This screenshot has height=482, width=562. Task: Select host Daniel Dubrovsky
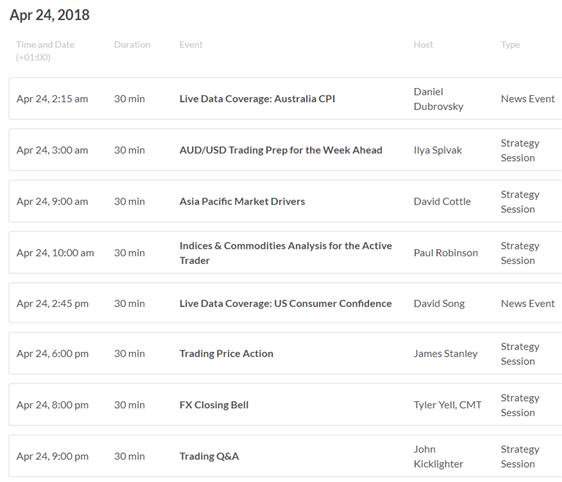pos(438,99)
